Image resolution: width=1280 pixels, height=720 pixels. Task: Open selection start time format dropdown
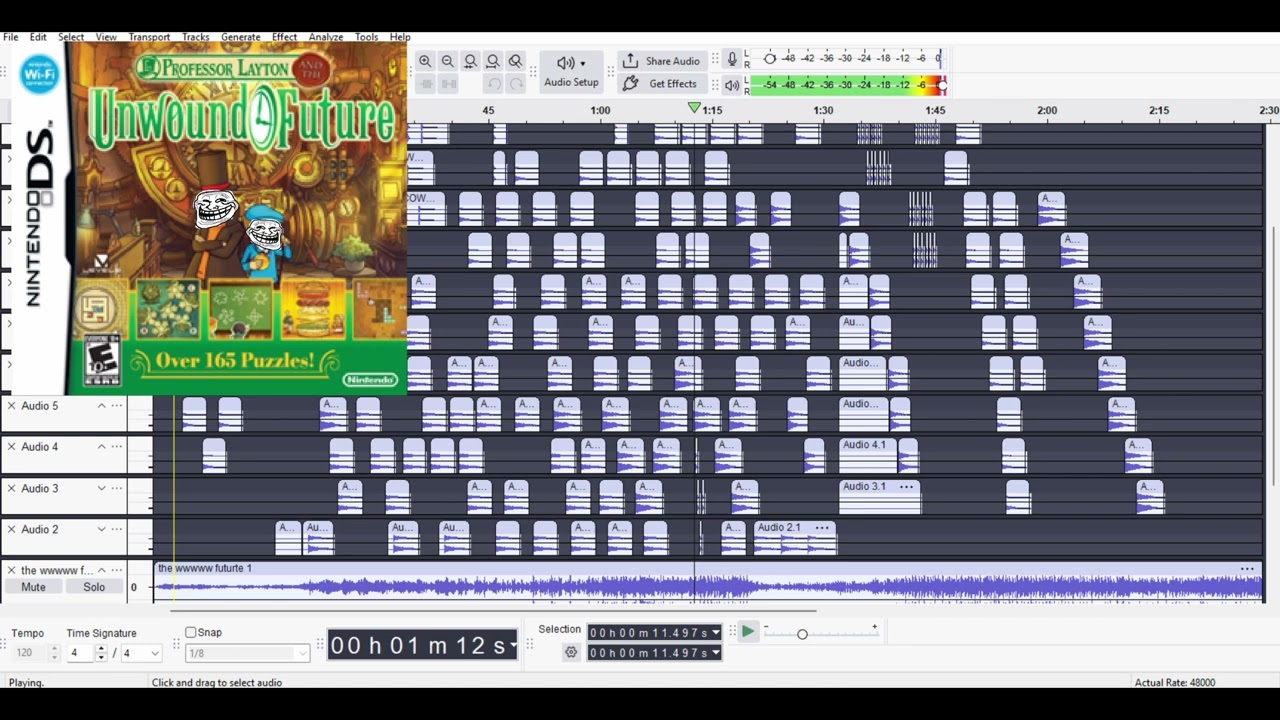tap(715, 633)
